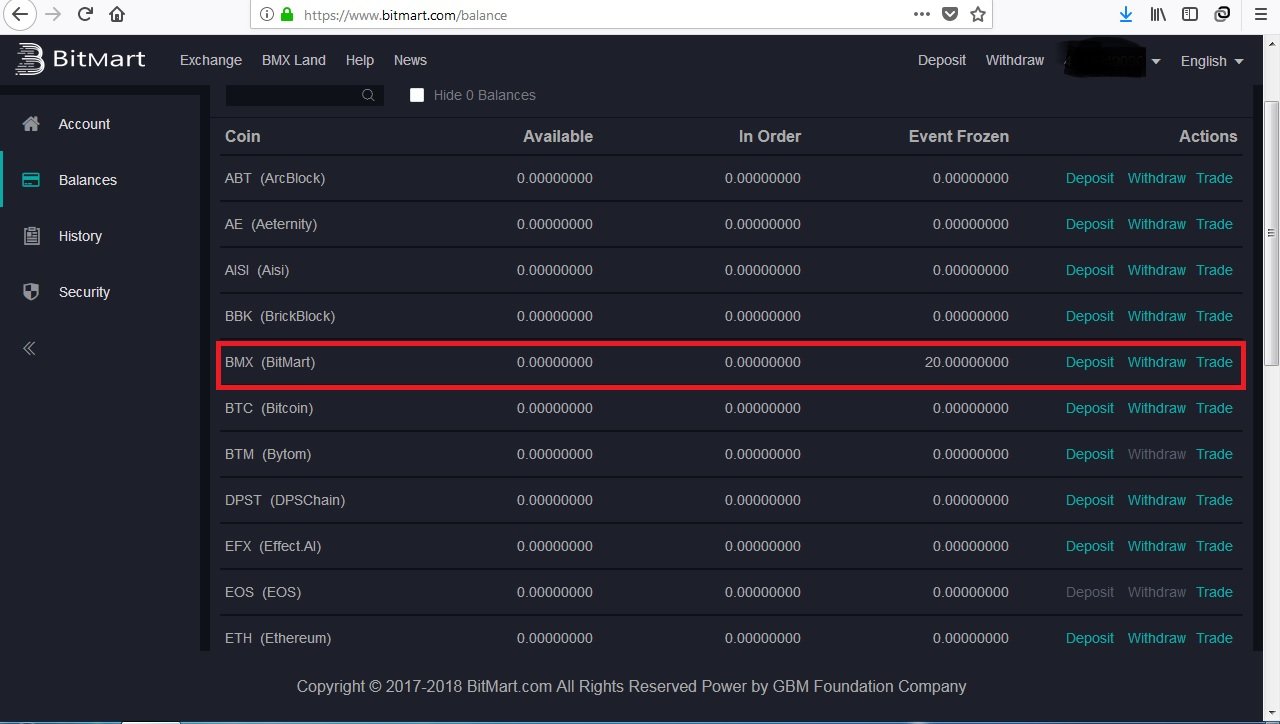Open site info icon in address bar
The height and width of the screenshot is (724, 1280).
[266, 15]
